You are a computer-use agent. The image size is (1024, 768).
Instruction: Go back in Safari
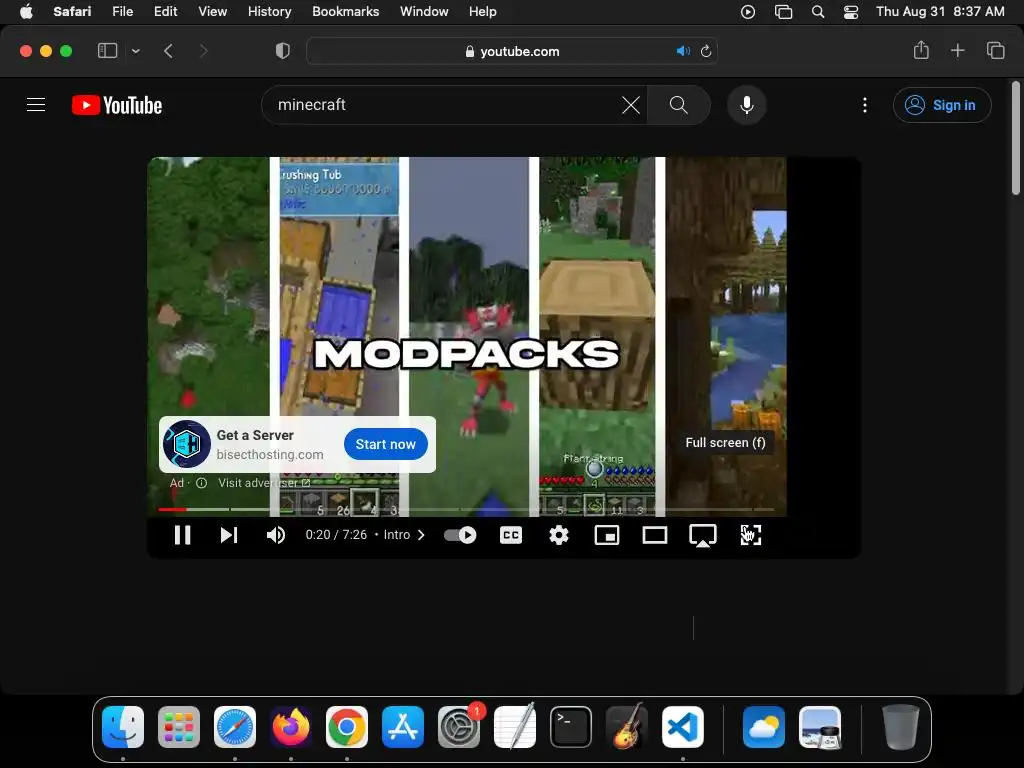point(168,51)
